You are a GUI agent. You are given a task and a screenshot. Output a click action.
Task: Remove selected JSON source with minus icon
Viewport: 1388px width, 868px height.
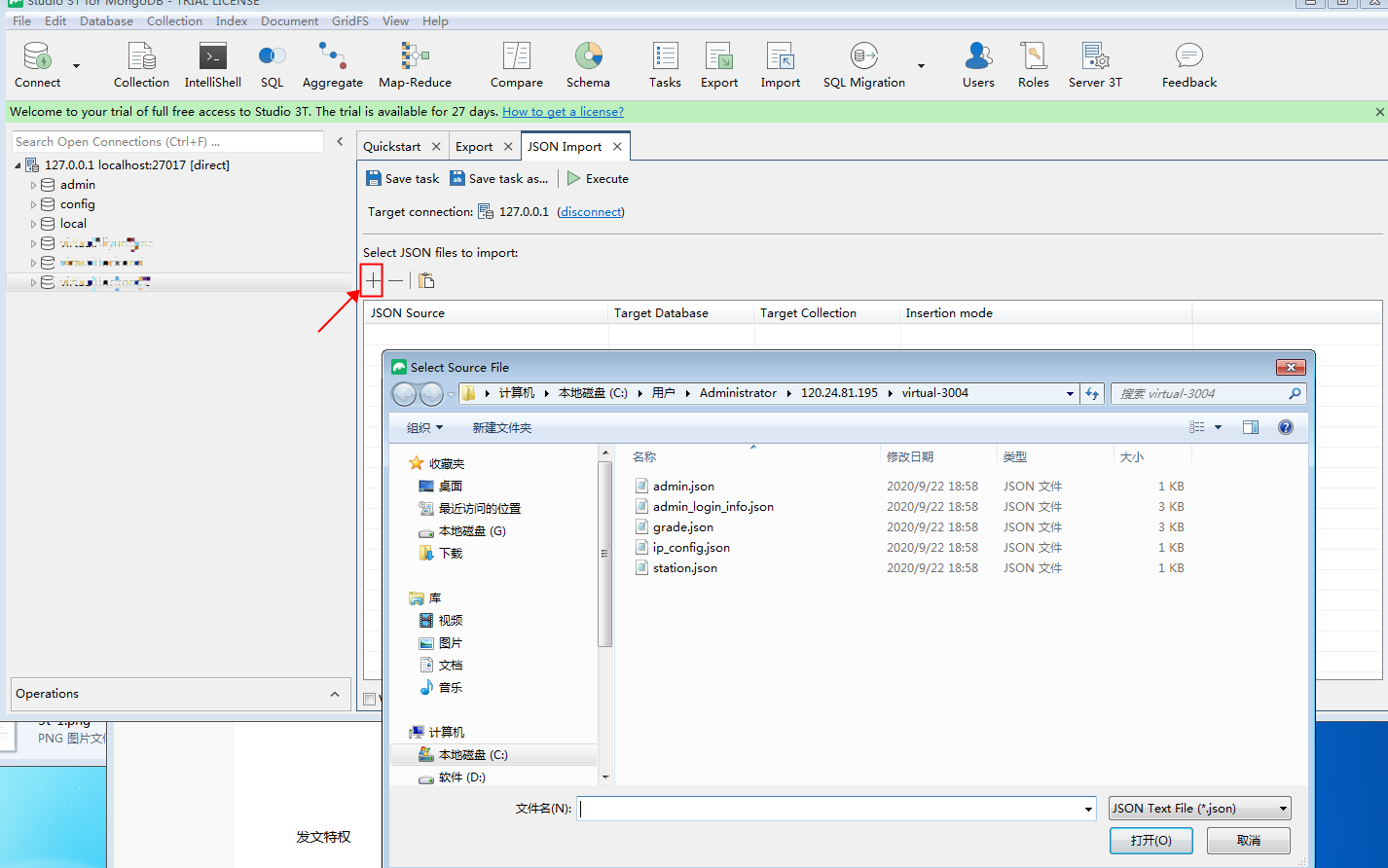click(x=395, y=281)
